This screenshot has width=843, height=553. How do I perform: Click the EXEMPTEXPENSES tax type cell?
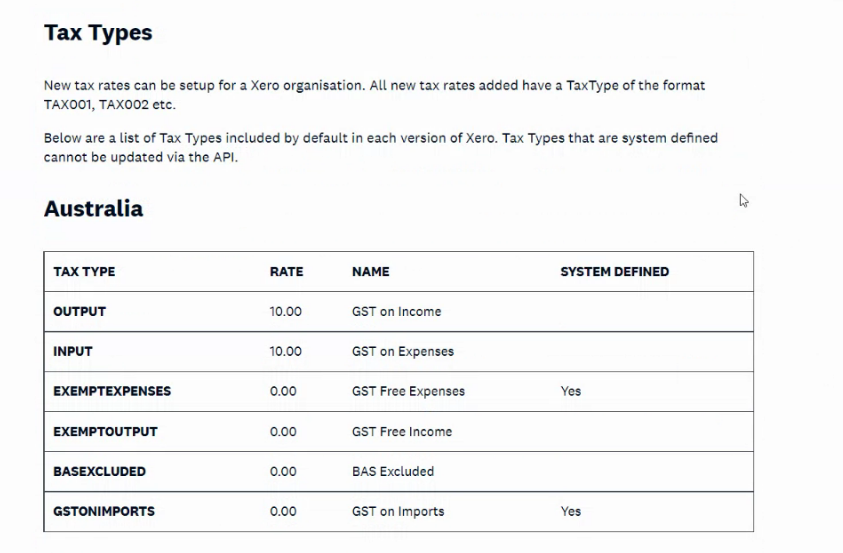pyautogui.click(x=112, y=391)
